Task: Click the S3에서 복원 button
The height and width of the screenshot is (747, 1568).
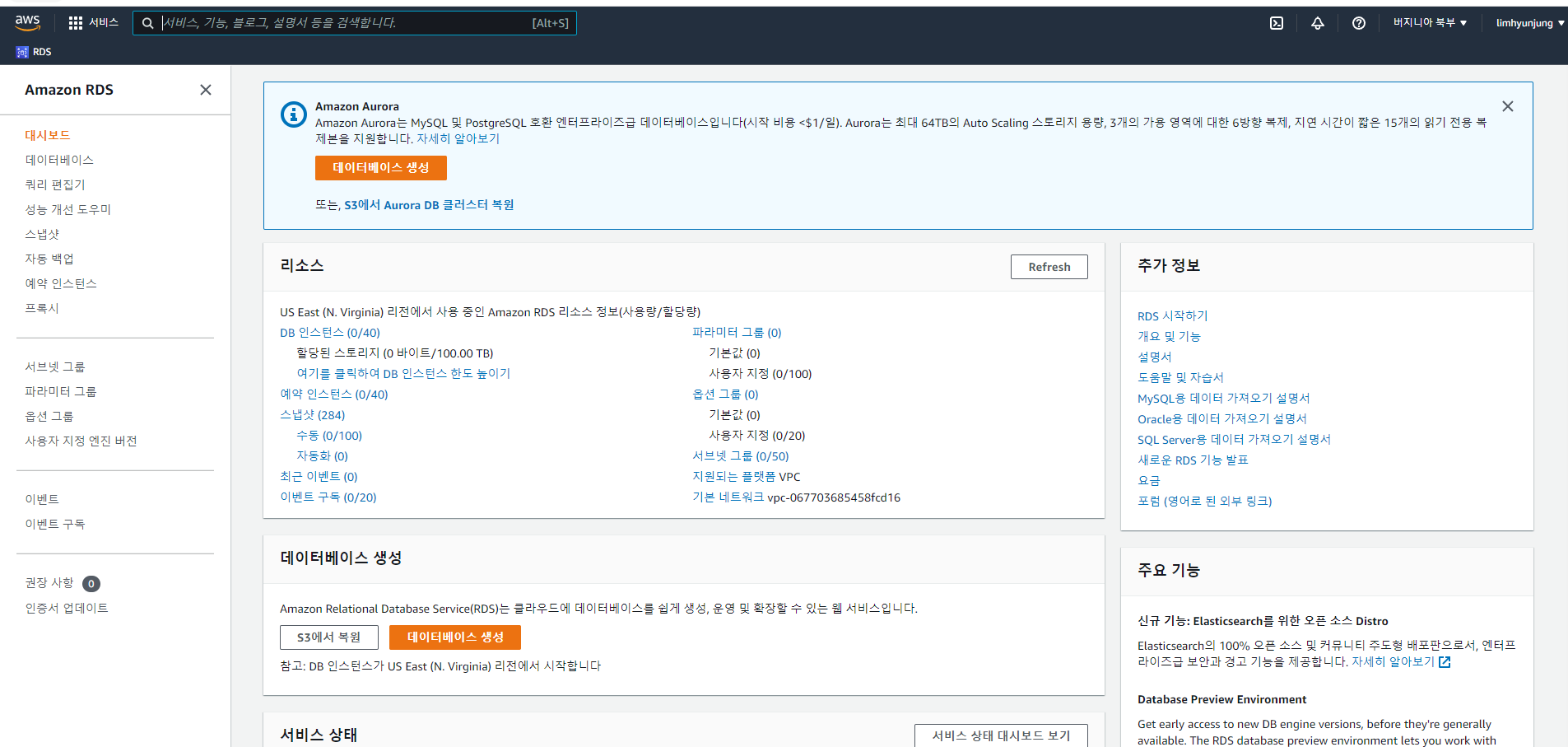Action: [x=329, y=637]
